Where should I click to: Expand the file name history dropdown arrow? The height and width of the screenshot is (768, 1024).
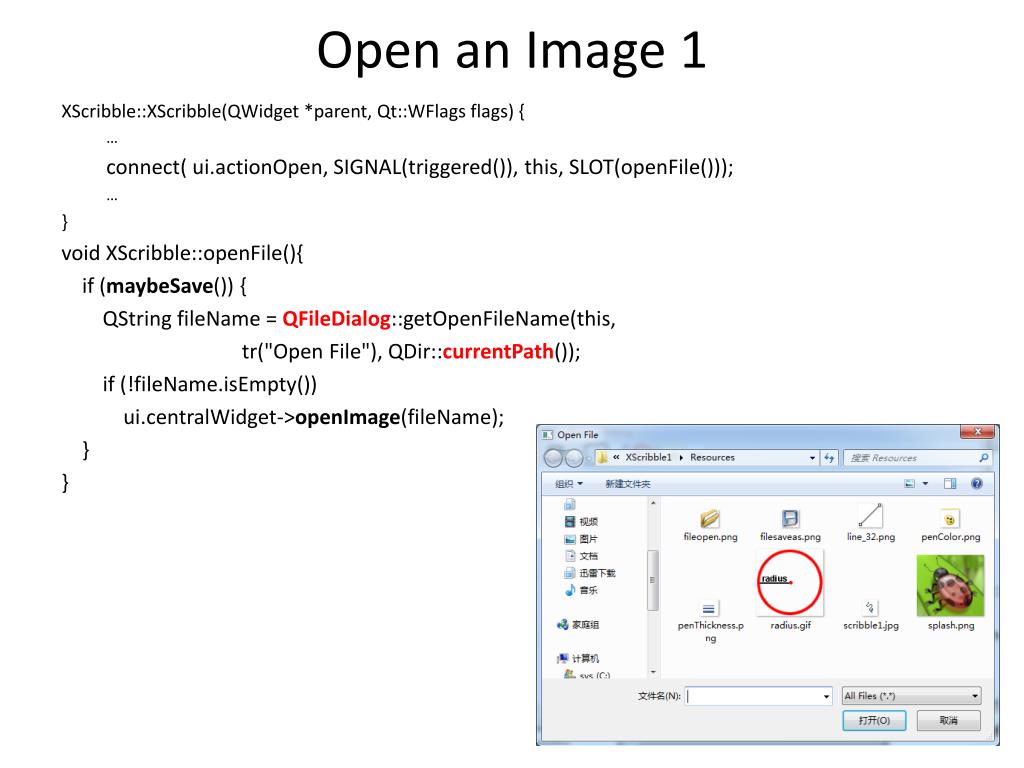[x=826, y=696]
